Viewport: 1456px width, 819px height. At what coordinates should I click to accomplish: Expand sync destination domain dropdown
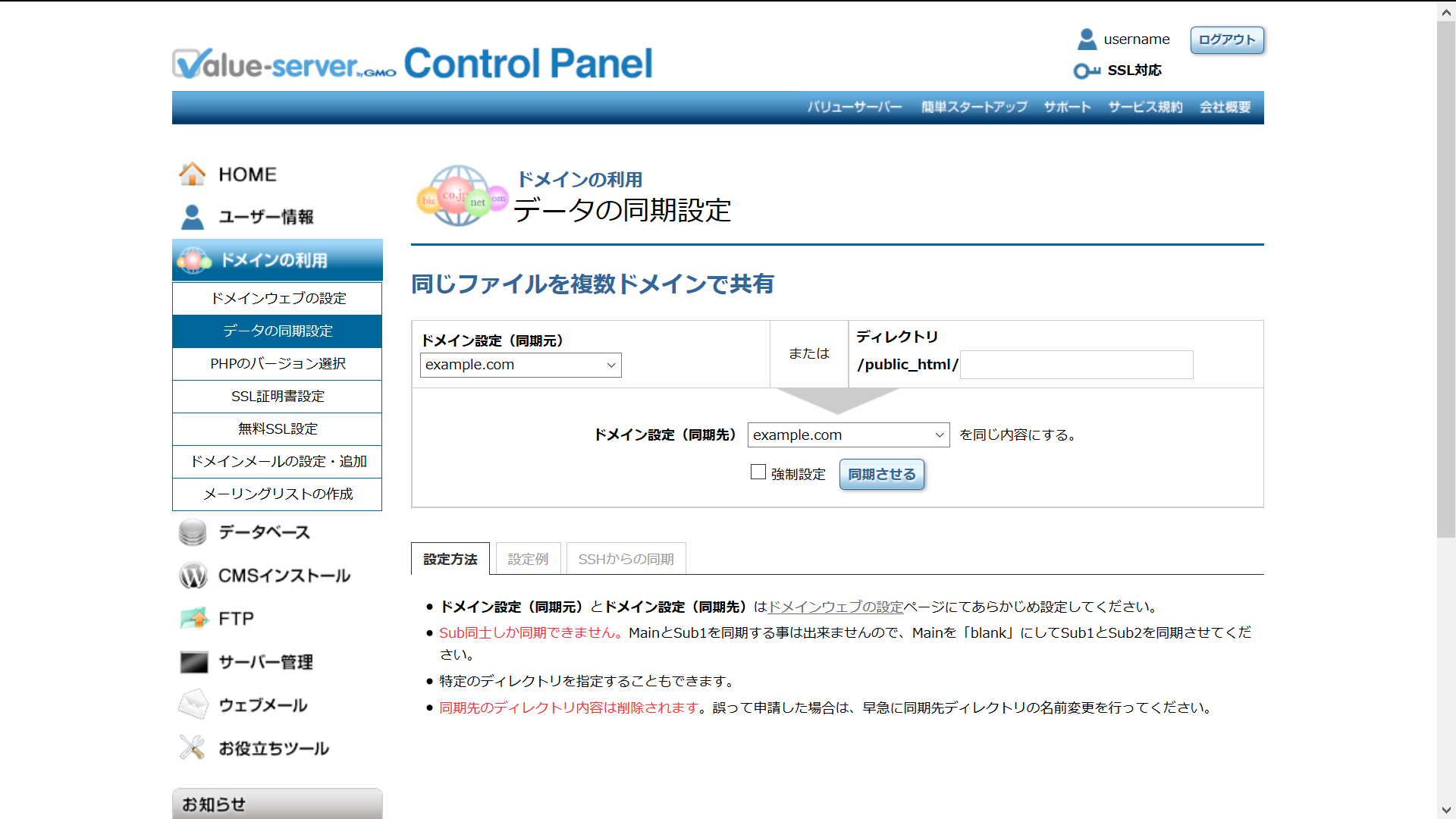click(848, 435)
